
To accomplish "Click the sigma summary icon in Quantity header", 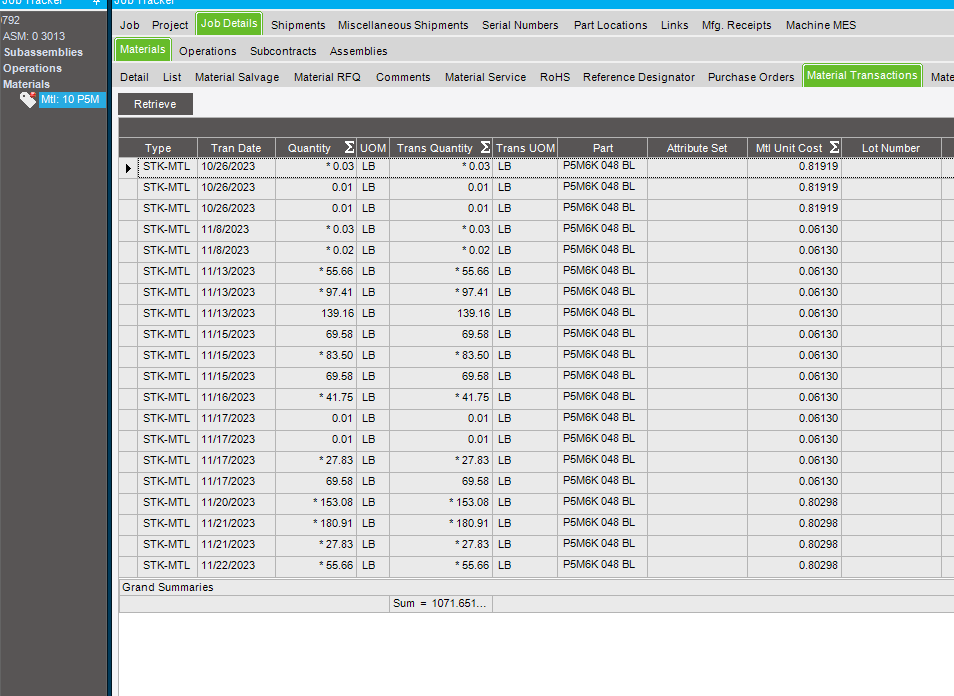I will [x=349, y=147].
